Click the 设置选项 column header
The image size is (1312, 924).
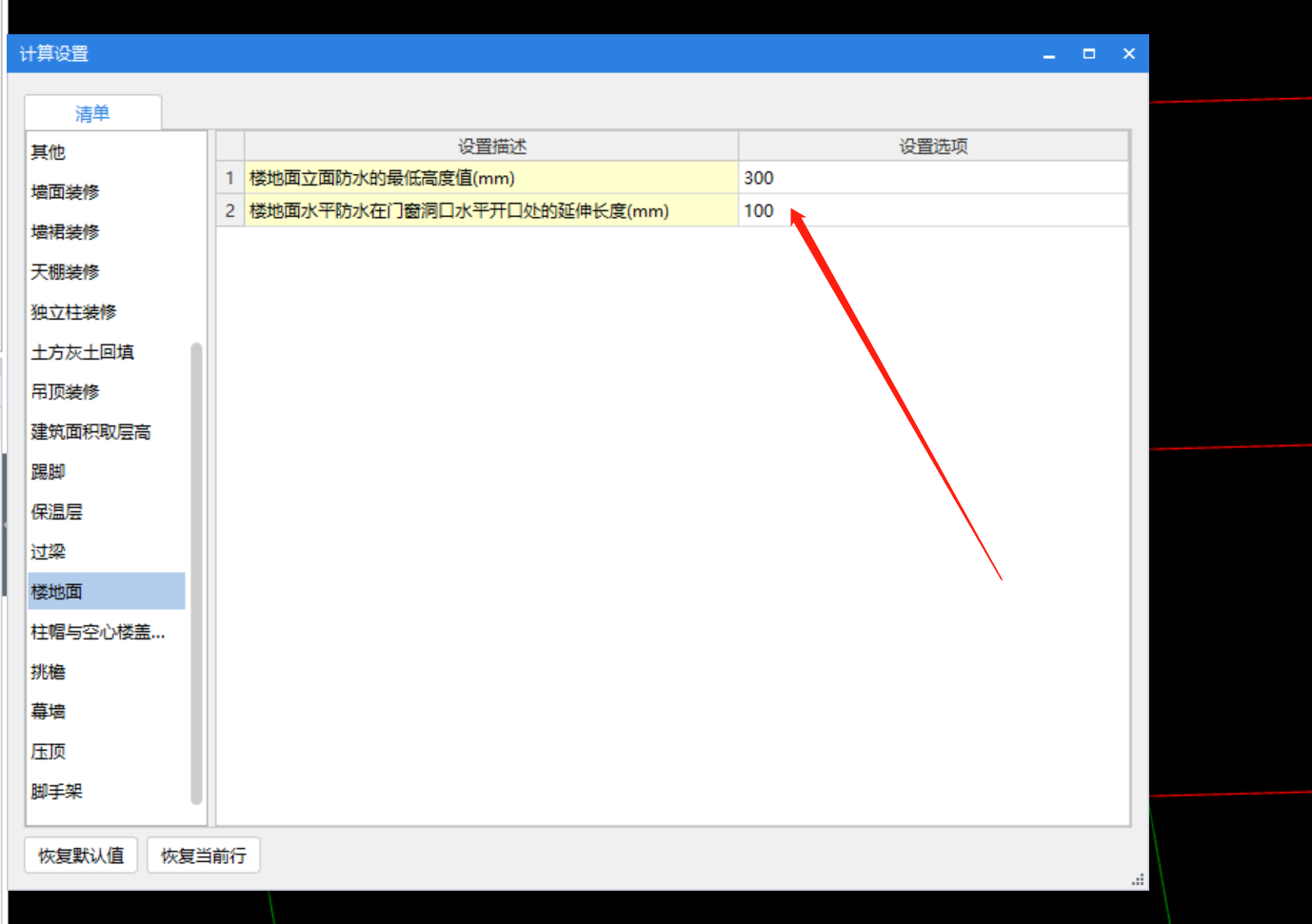click(933, 147)
